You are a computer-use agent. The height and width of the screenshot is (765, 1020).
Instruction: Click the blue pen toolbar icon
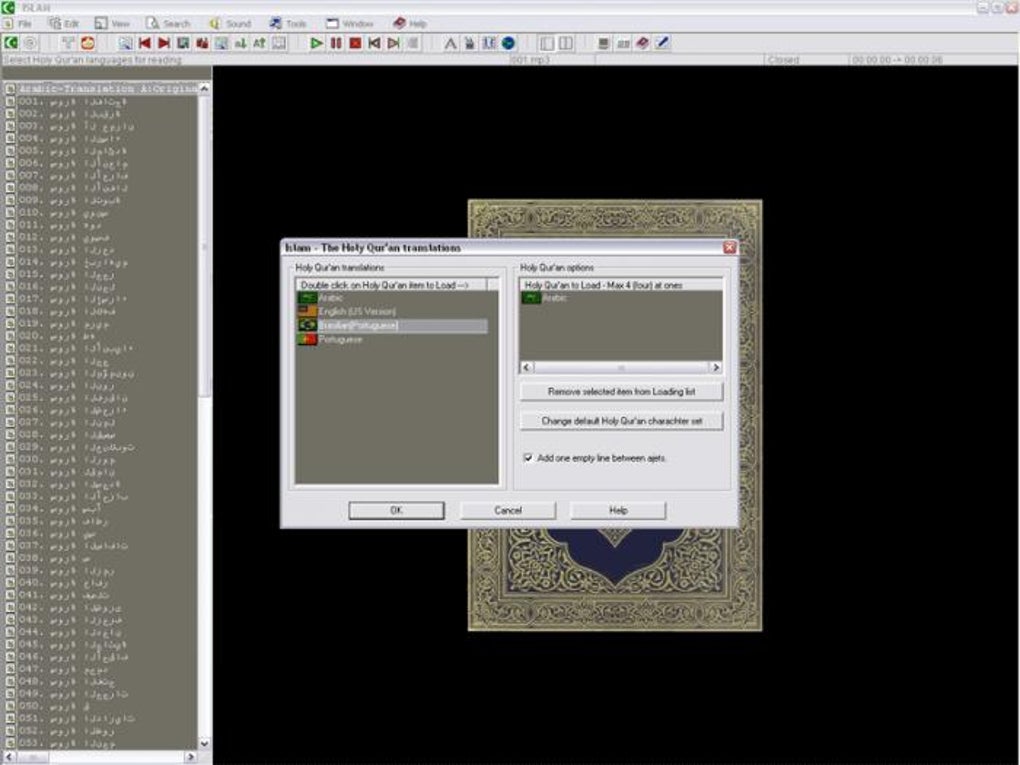[x=662, y=43]
